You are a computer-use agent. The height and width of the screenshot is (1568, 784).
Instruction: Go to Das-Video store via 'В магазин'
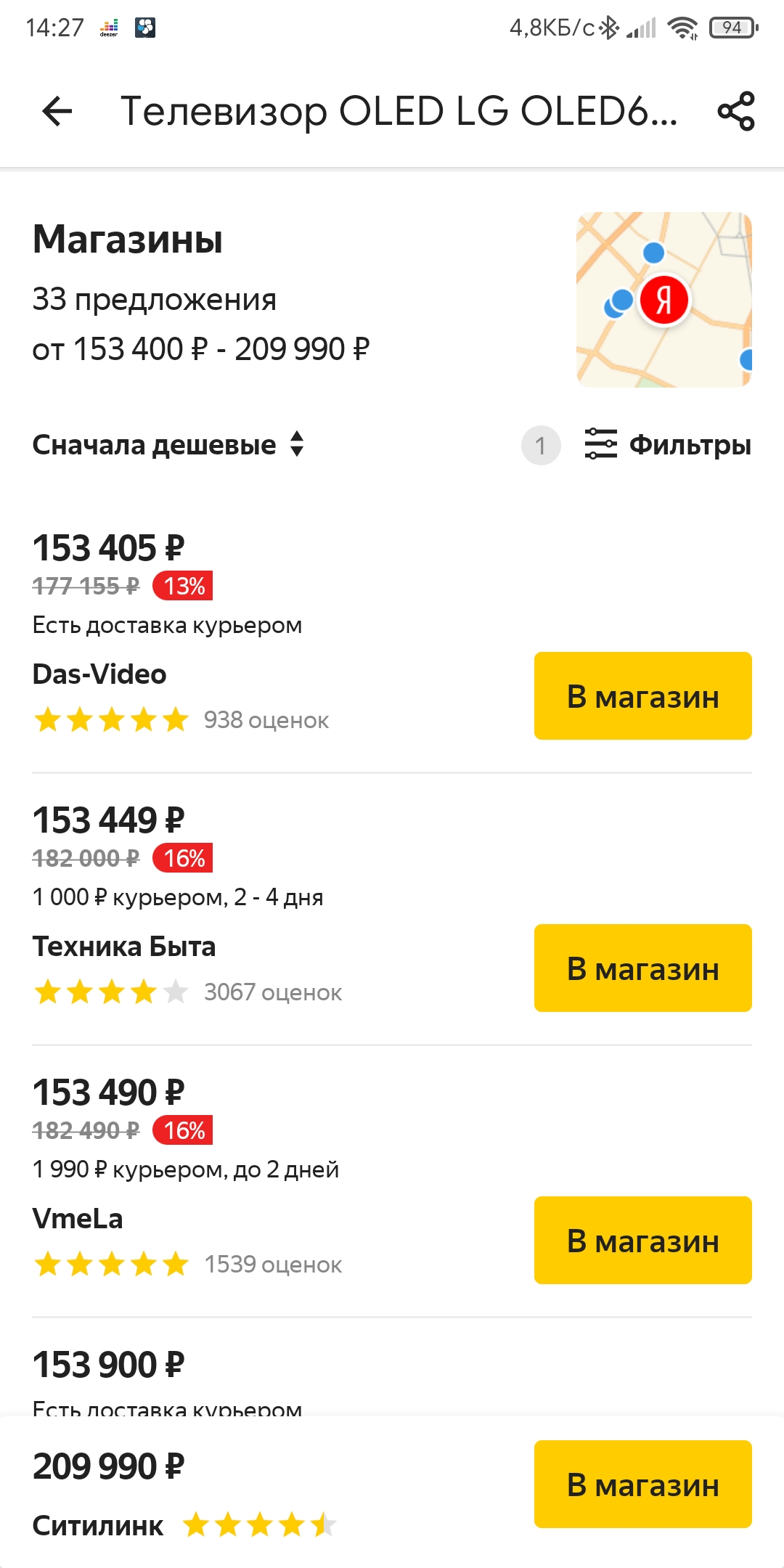(x=642, y=695)
